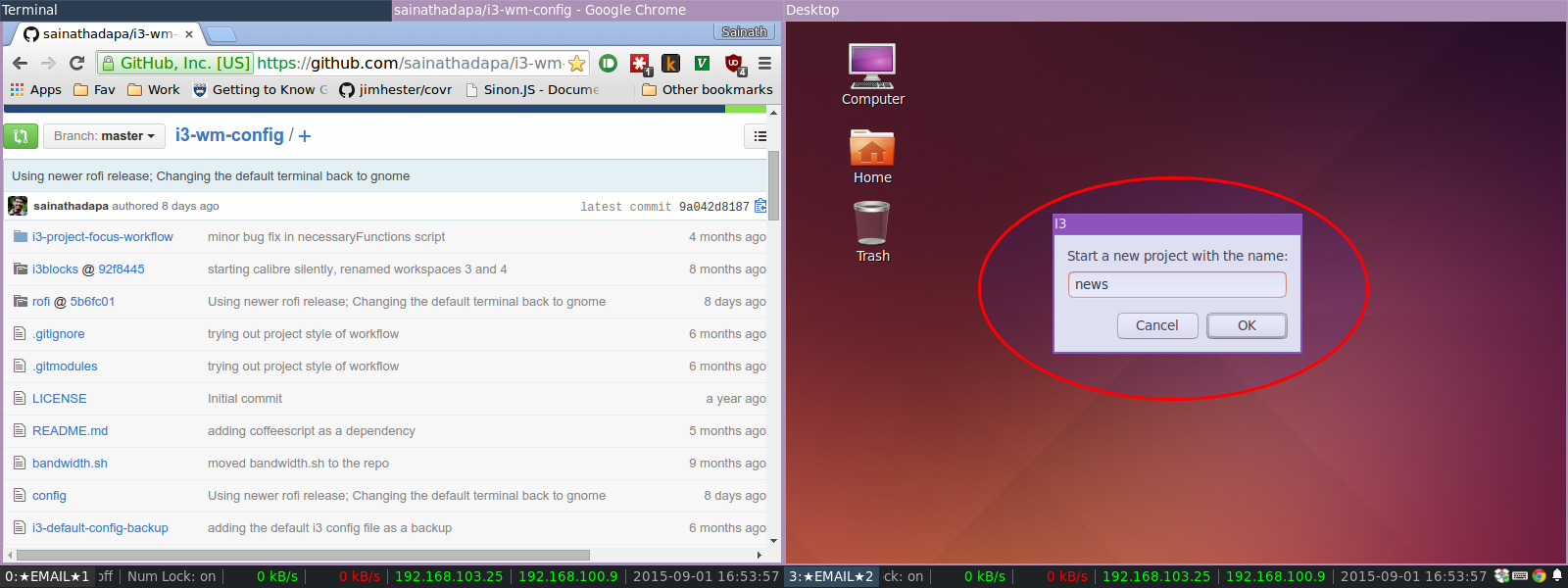Click the Sainath profile button

[744, 32]
